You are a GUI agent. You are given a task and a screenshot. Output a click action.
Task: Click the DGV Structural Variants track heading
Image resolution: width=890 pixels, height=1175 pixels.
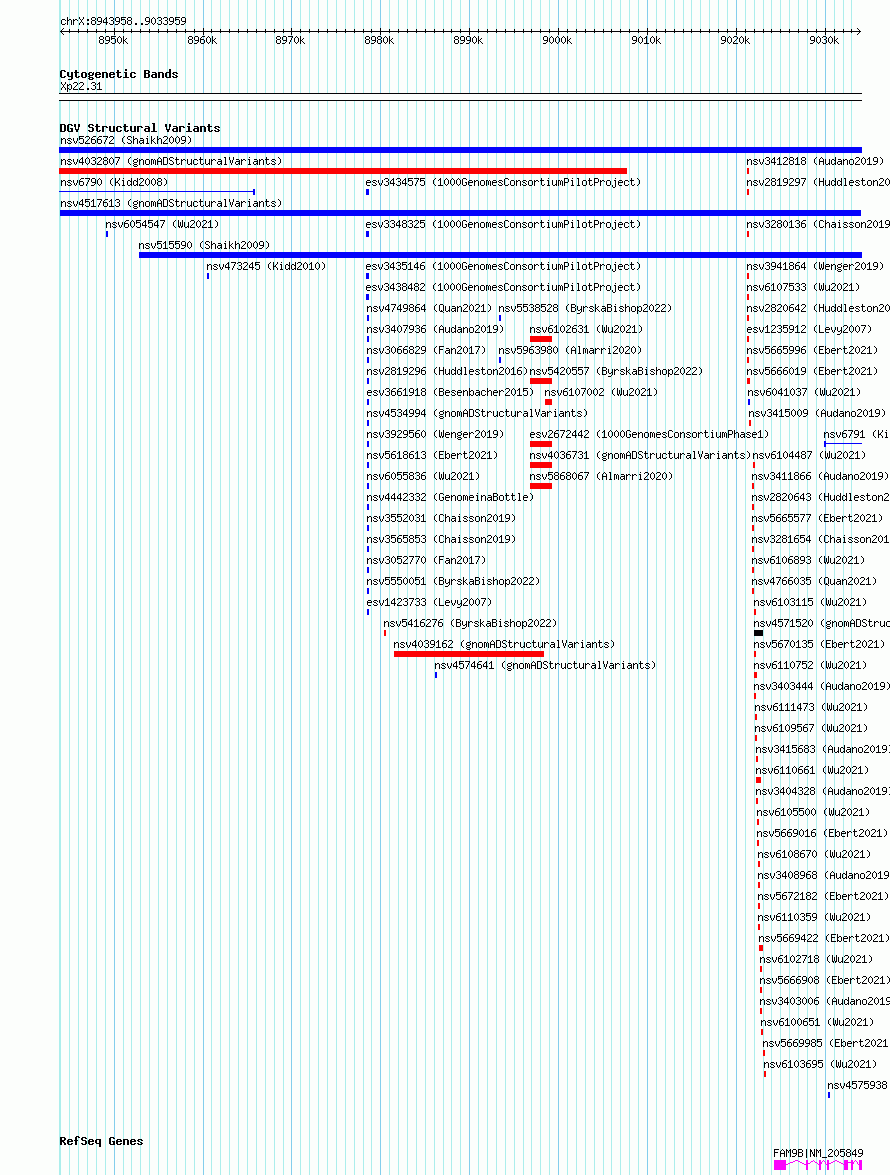click(x=139, y=128)
